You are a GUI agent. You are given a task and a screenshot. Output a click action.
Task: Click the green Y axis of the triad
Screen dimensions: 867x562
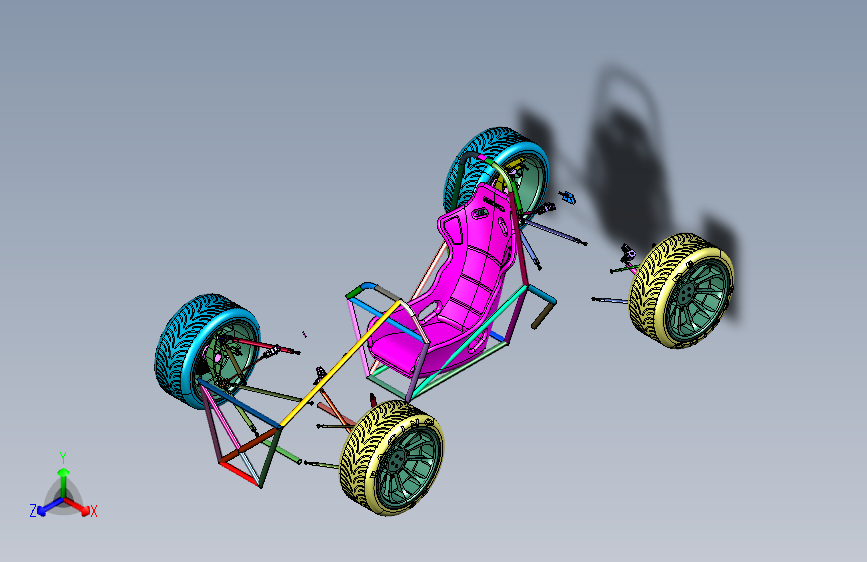coord(64,482)
